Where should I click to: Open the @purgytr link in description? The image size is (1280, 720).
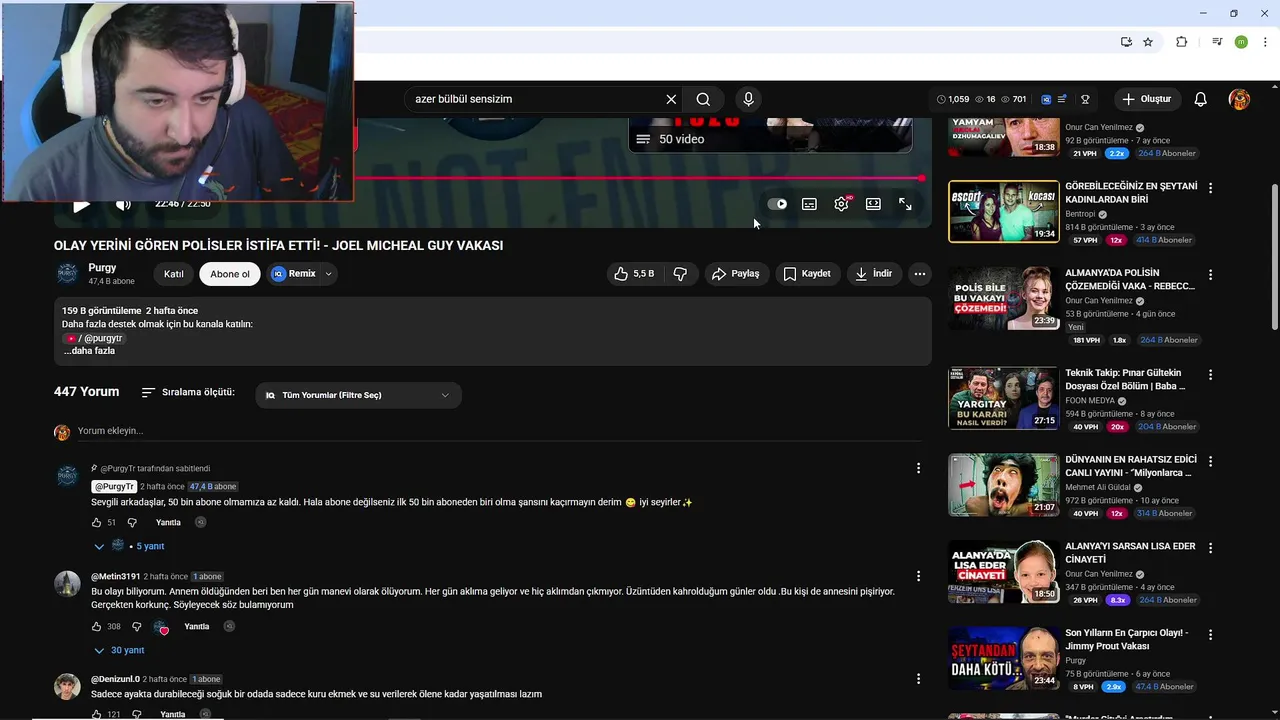click(x=93, y=338)
